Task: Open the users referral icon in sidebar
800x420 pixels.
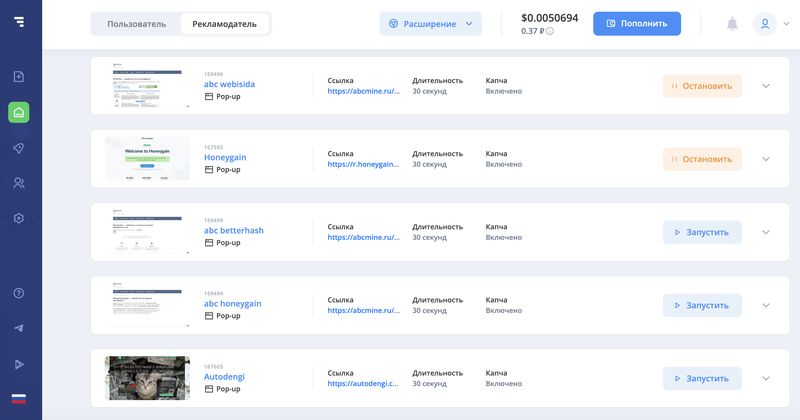Action: pos(19,183)
